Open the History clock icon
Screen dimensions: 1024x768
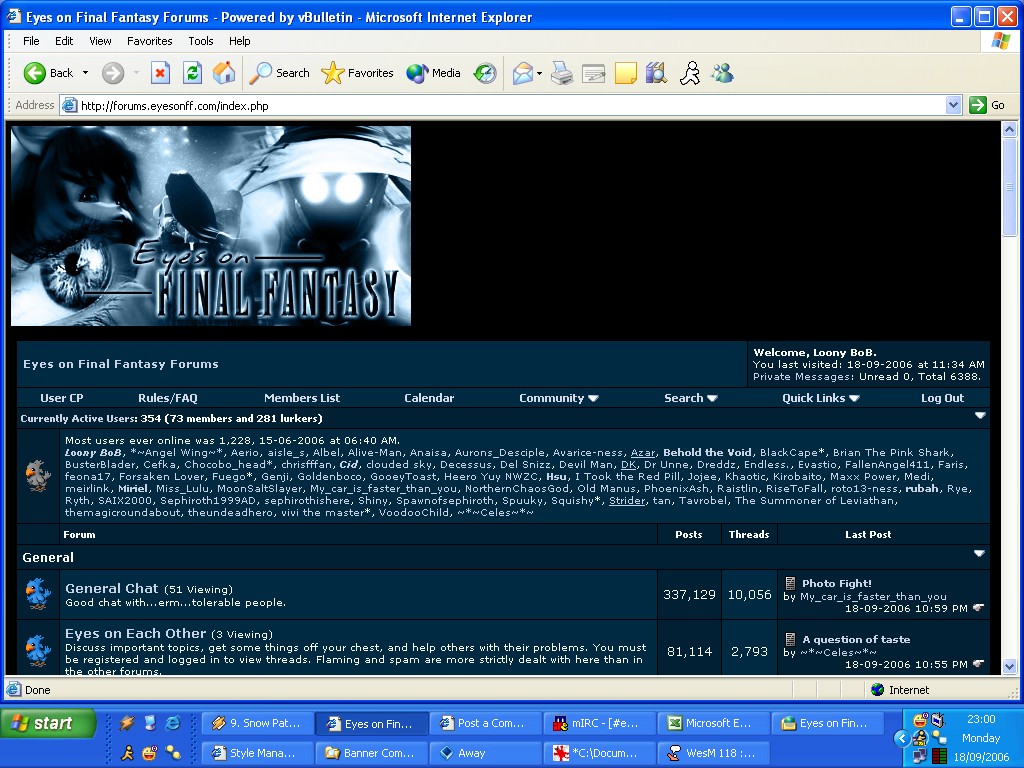[485, 73]
